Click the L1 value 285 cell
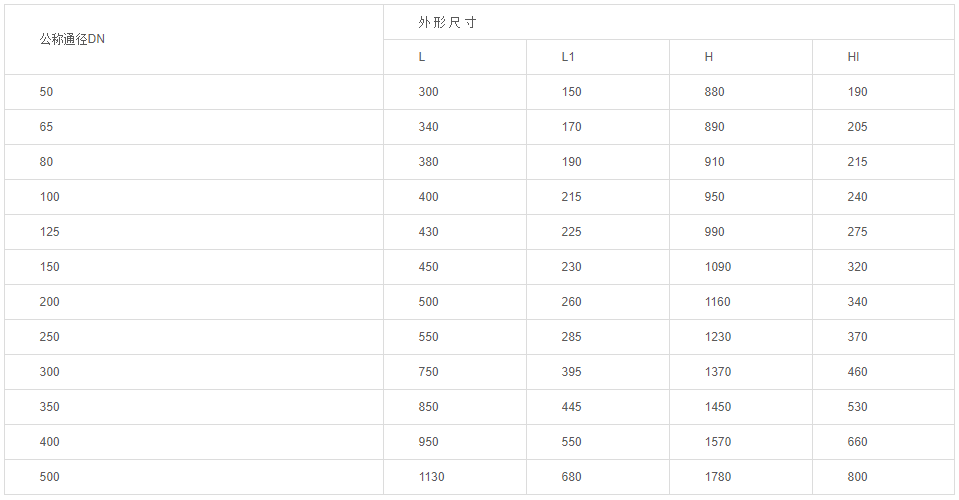Screen dimensions: 959x500 (x=571, y=337)
